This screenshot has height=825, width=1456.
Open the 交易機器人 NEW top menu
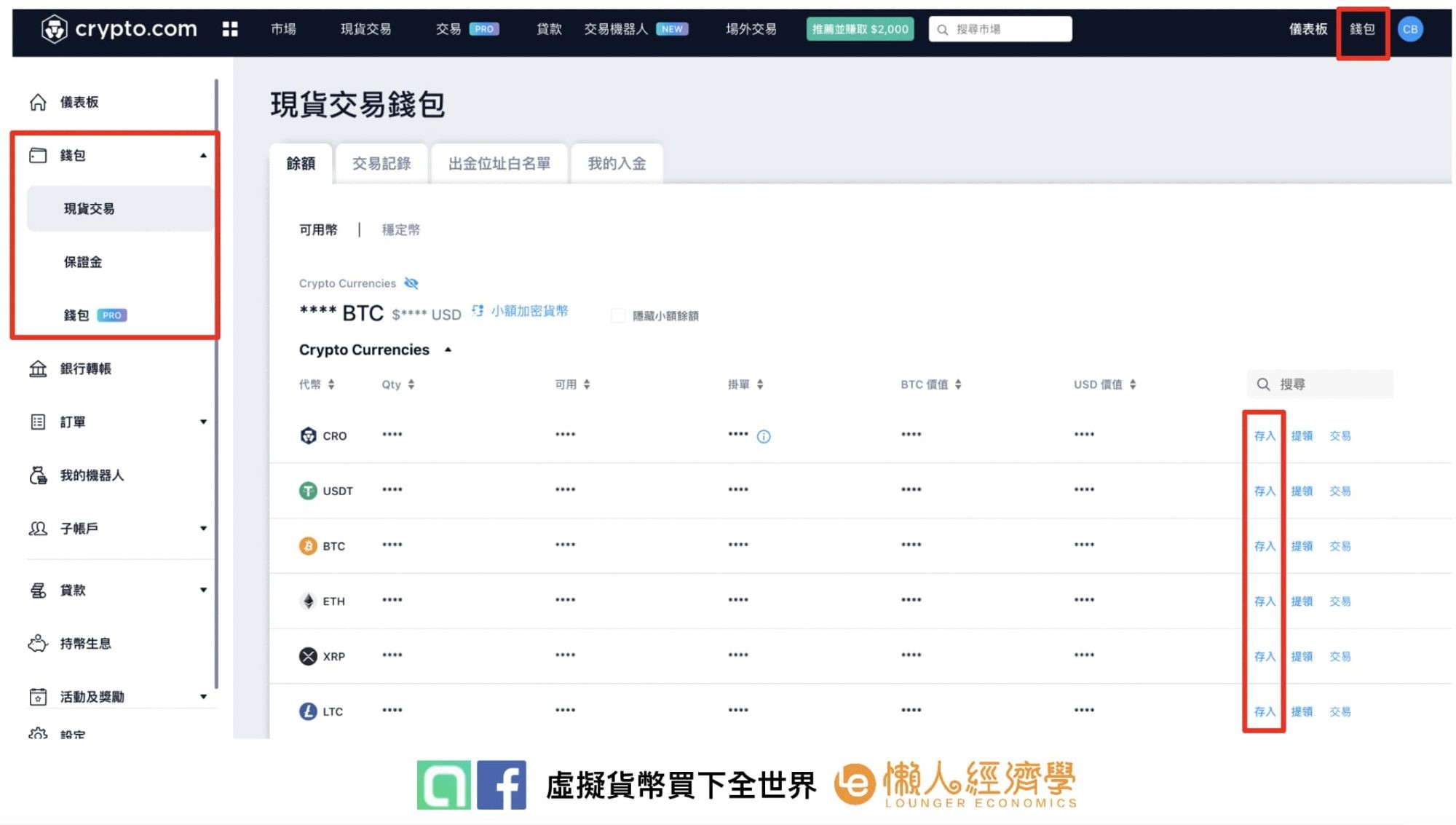click(636, 29)
